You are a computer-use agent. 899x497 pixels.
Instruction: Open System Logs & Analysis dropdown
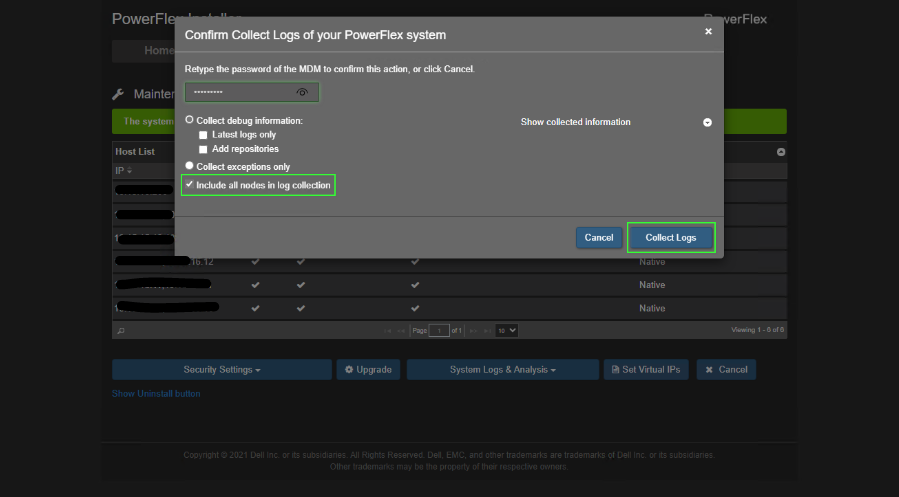tap(503, 370)
